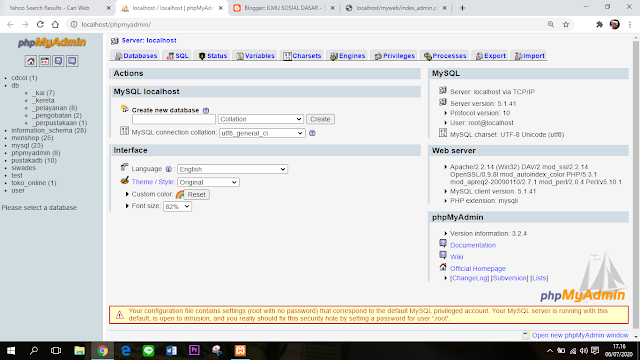Click the Official Homepage house icon
The width and height of the screenshot is (640, 360).
tap(443, 267)
